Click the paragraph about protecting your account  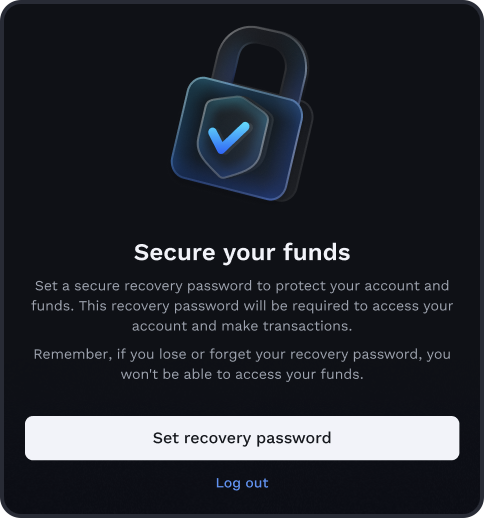[x=242, y=306]
